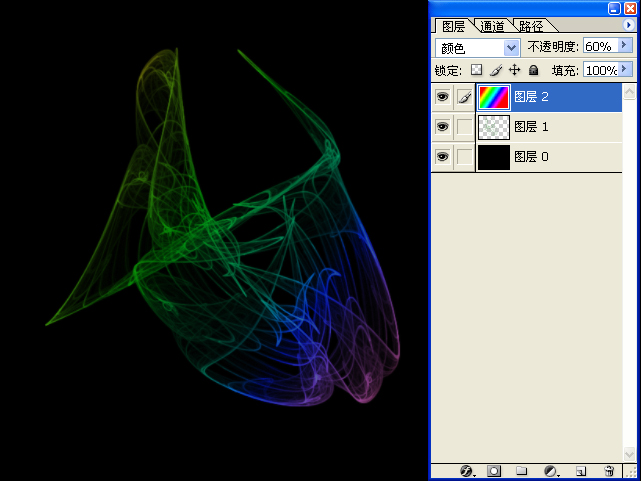
Task: Hide 图层 0 visibility eye
Action: [442, 157]
